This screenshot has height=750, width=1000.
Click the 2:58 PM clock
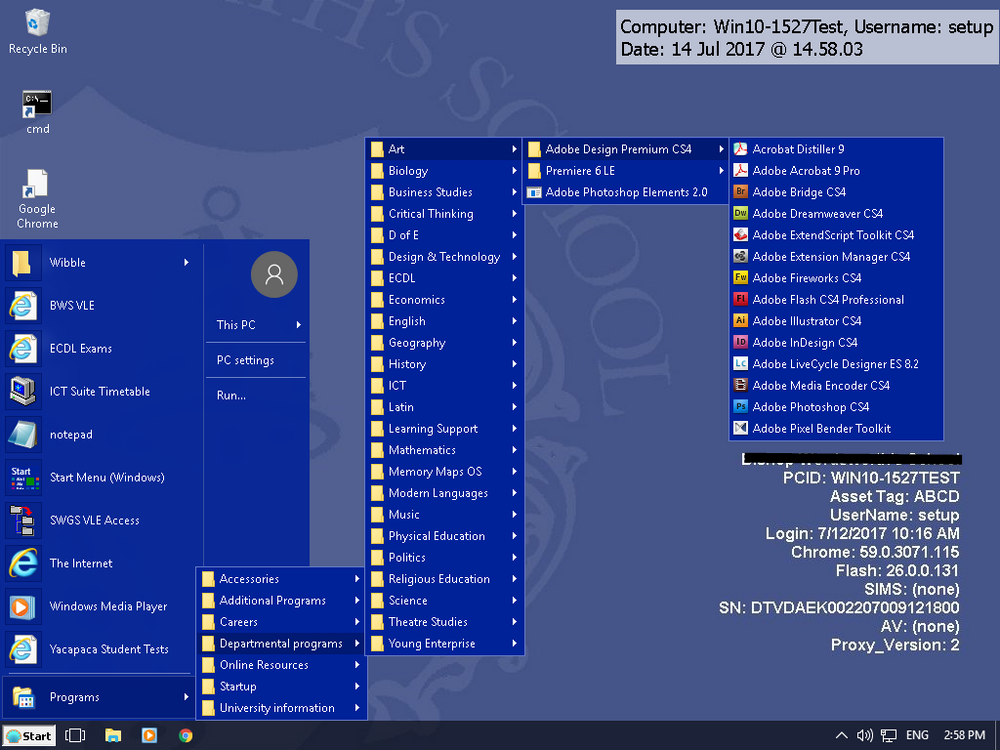coord(964,735)
